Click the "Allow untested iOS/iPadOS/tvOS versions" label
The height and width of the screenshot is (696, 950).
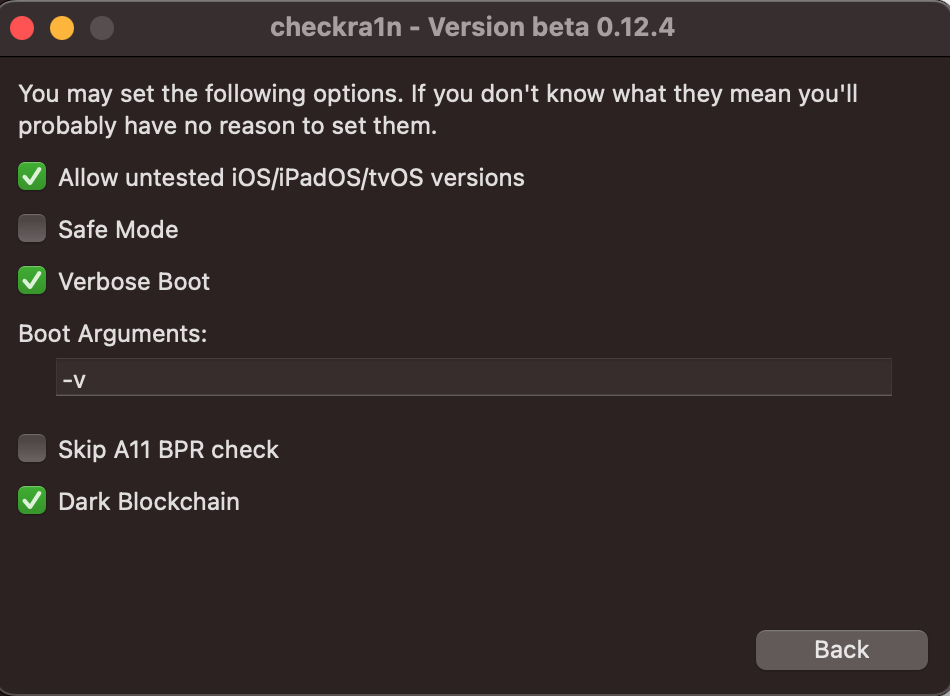tap(291, 178)
